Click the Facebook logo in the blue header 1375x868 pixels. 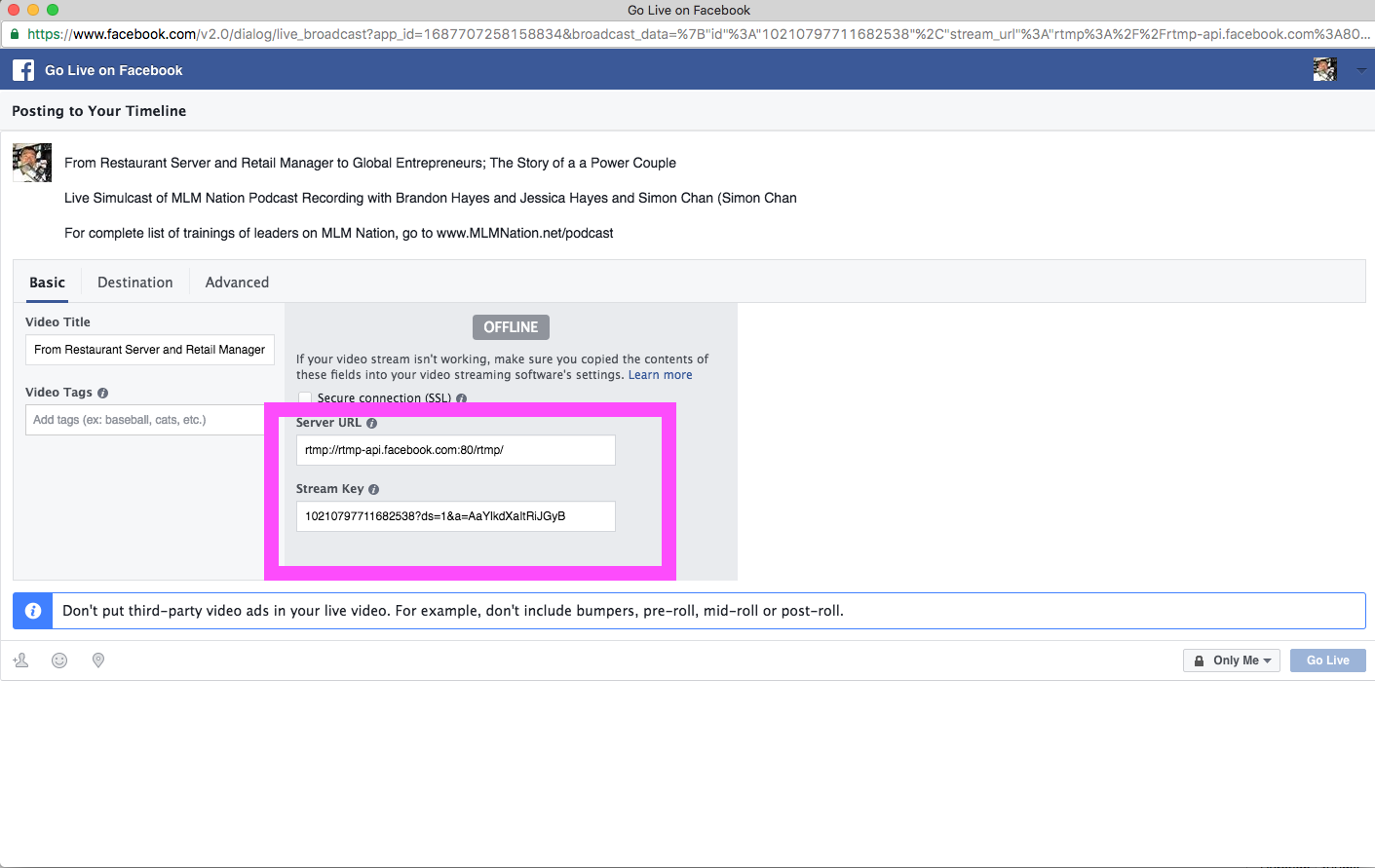pyautogui.click(x=22, y=69)
